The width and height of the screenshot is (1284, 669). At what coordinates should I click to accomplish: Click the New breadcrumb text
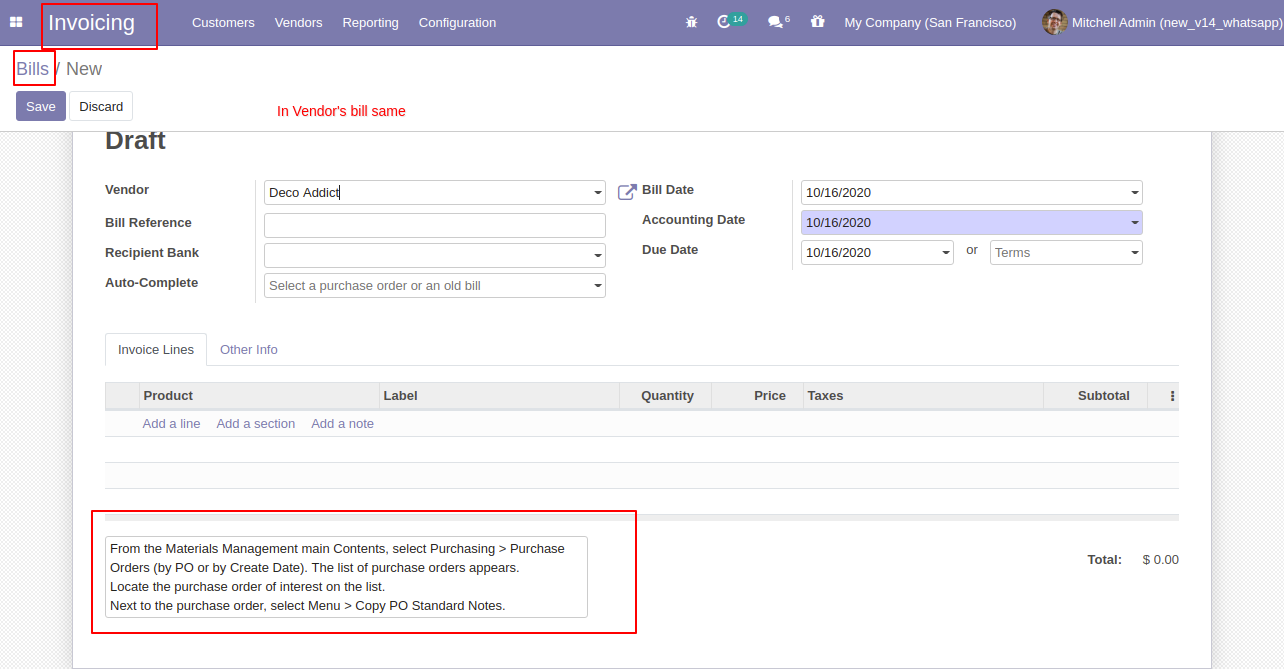click(84, 69)
